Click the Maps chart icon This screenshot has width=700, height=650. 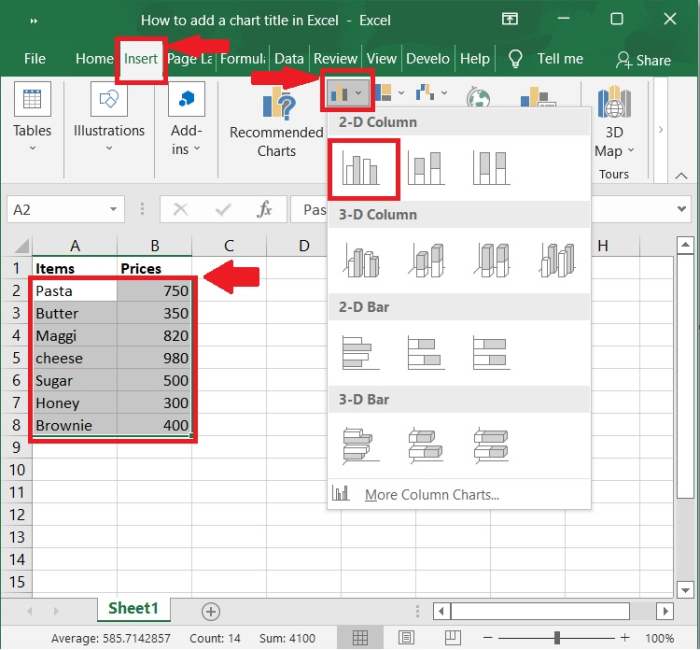point(479,97)
